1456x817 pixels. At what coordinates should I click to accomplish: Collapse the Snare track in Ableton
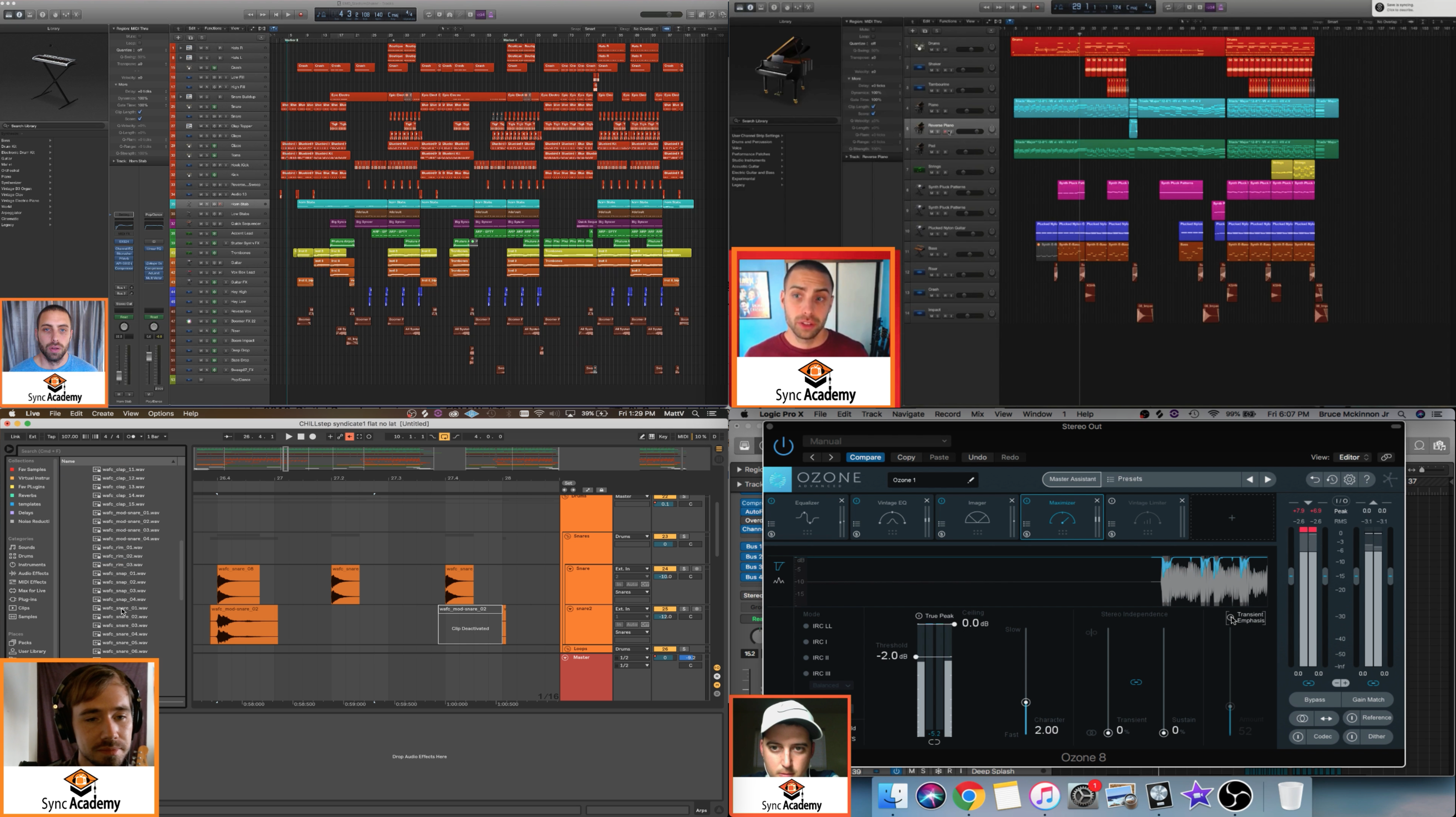coord(570,569)
